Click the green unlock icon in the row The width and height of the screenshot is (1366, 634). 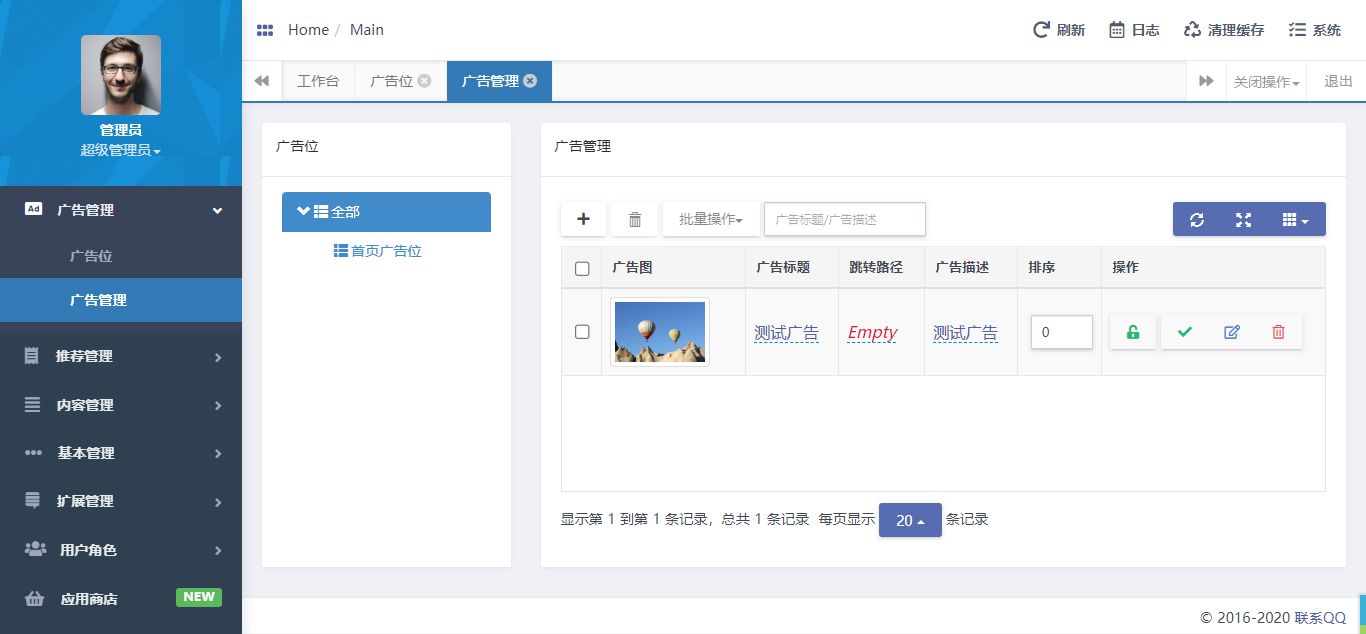click(x=1132, y=332)
